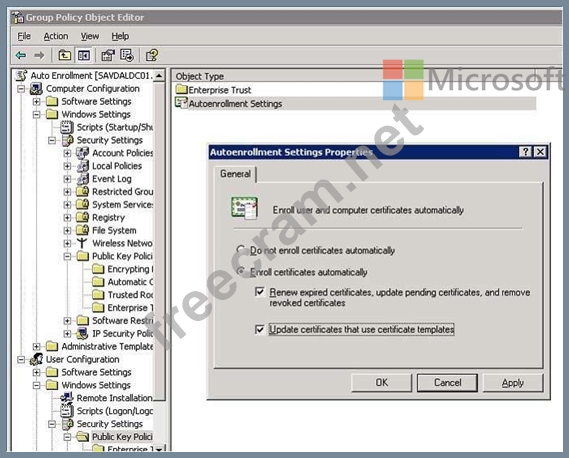Open the View menu
The height and width of the screenshot is (458, 569).
click(x=90, y=36)
